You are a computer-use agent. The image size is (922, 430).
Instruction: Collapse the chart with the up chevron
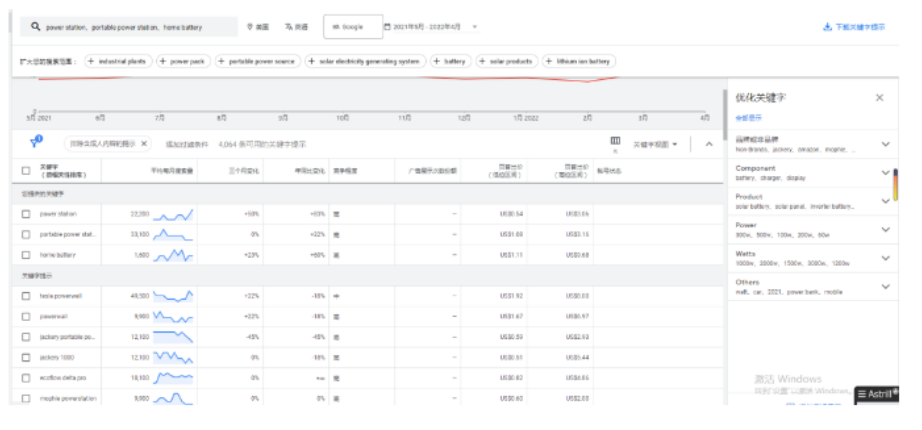tap(709, 144)
